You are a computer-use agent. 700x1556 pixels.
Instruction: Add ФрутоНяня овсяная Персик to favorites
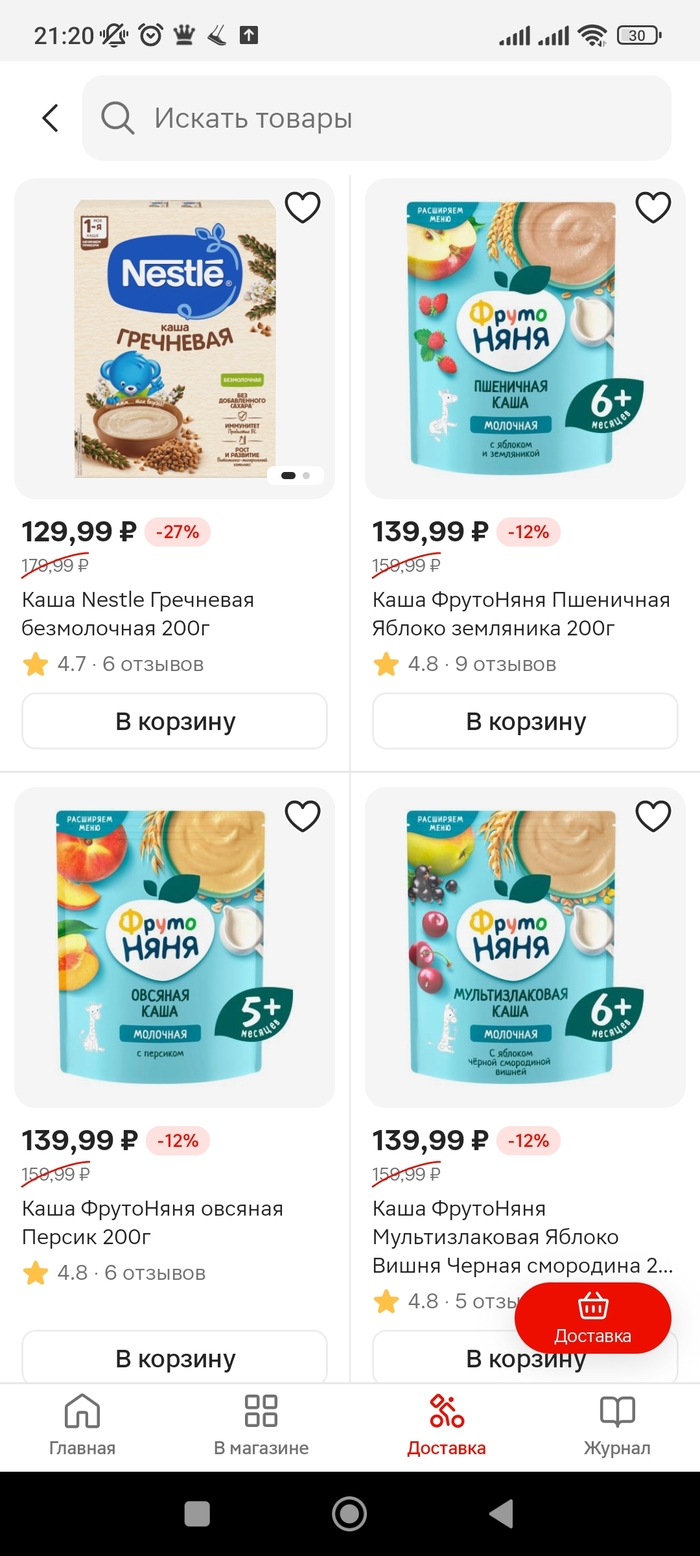(x=302, y=816)
